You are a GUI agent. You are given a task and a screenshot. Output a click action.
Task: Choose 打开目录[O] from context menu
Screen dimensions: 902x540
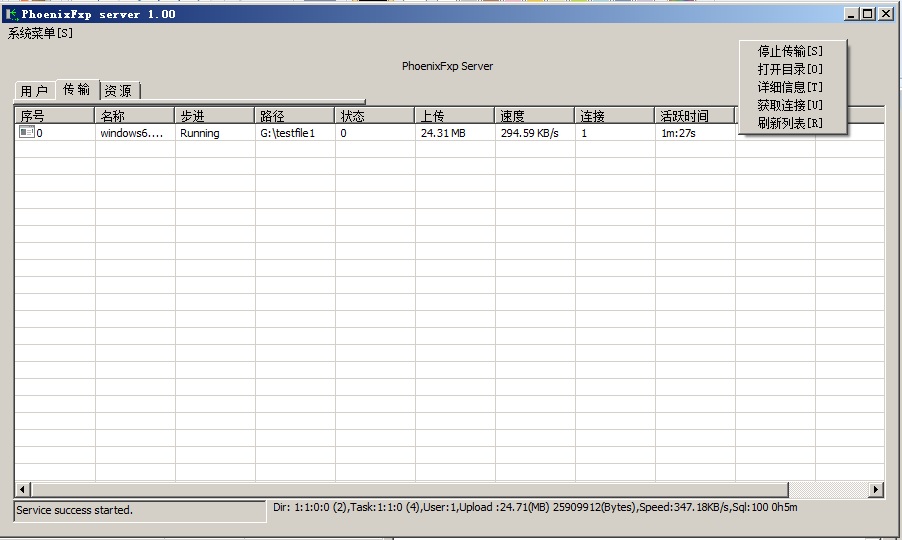[x=790, y=69]
